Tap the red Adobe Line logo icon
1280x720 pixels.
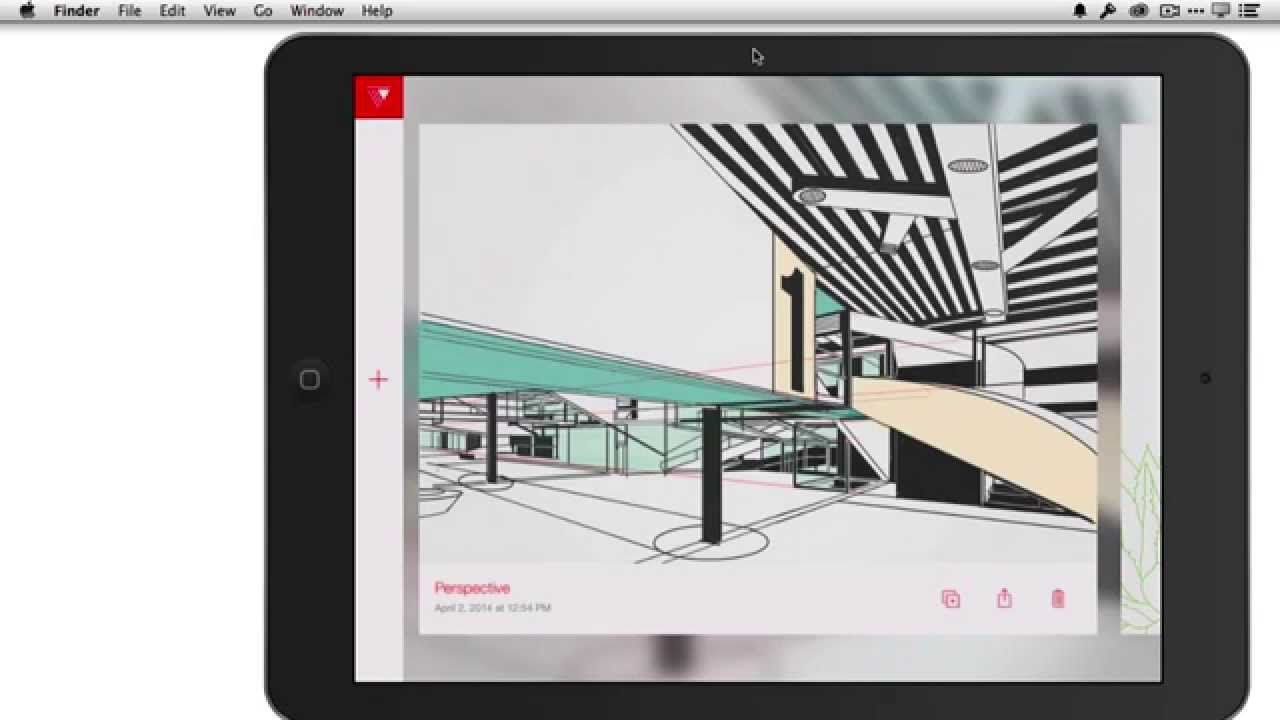pyautogui.click(x=379, y=97)
